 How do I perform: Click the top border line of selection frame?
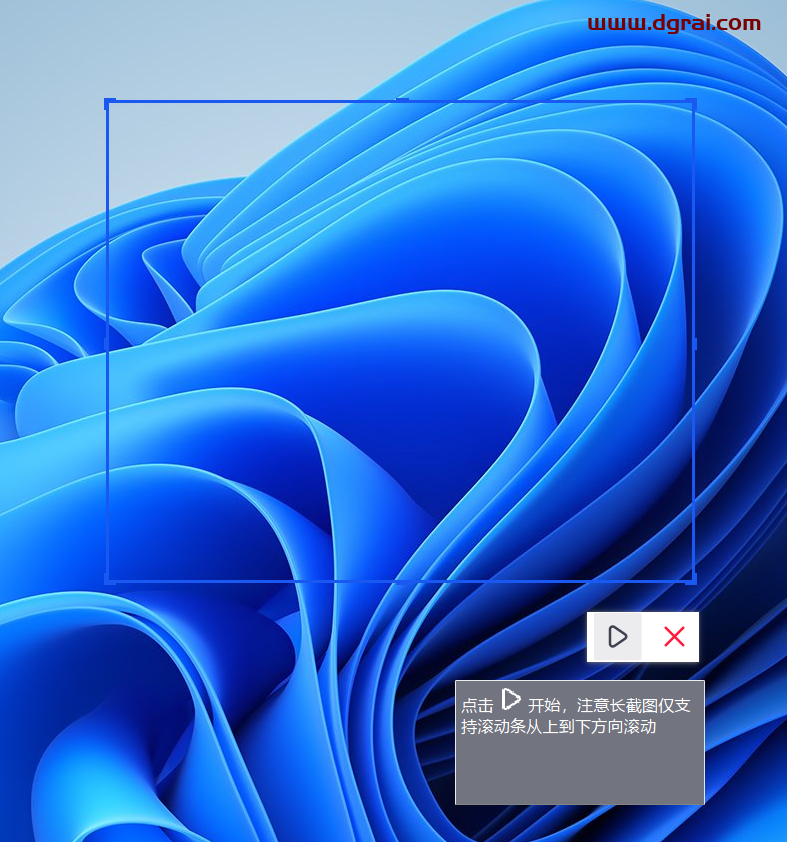[250, 101]
